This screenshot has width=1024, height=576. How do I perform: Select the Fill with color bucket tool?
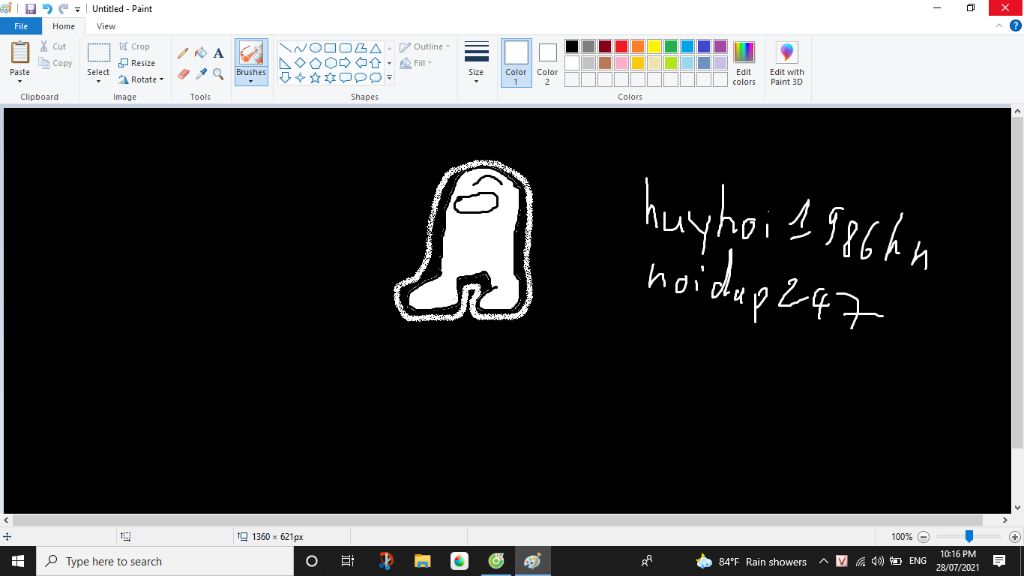(201, 53)
